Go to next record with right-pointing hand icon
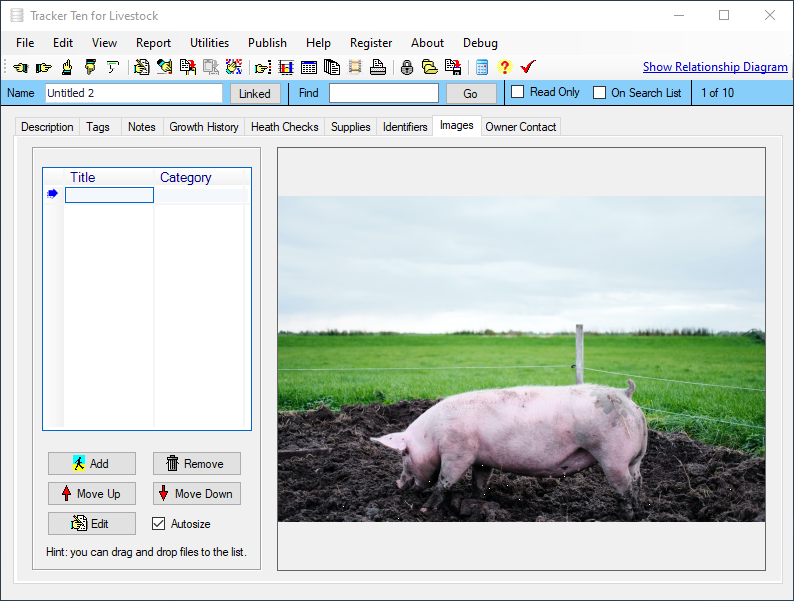This screenshot has height=601, width=794. tap(44, 67)
